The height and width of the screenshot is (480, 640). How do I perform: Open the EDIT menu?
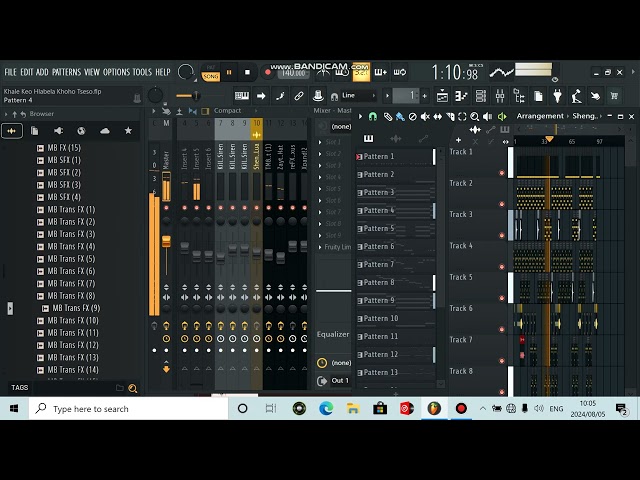pyautogui.click(x=27, y=72)
